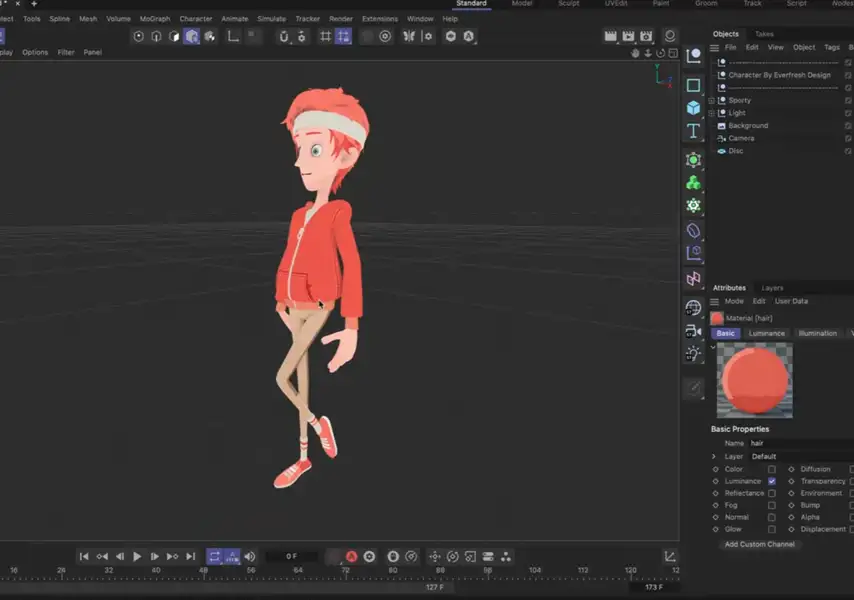854x600 pixels.
Task: Uncheck the Luminance channel checkbox
Action: point(771,481)
